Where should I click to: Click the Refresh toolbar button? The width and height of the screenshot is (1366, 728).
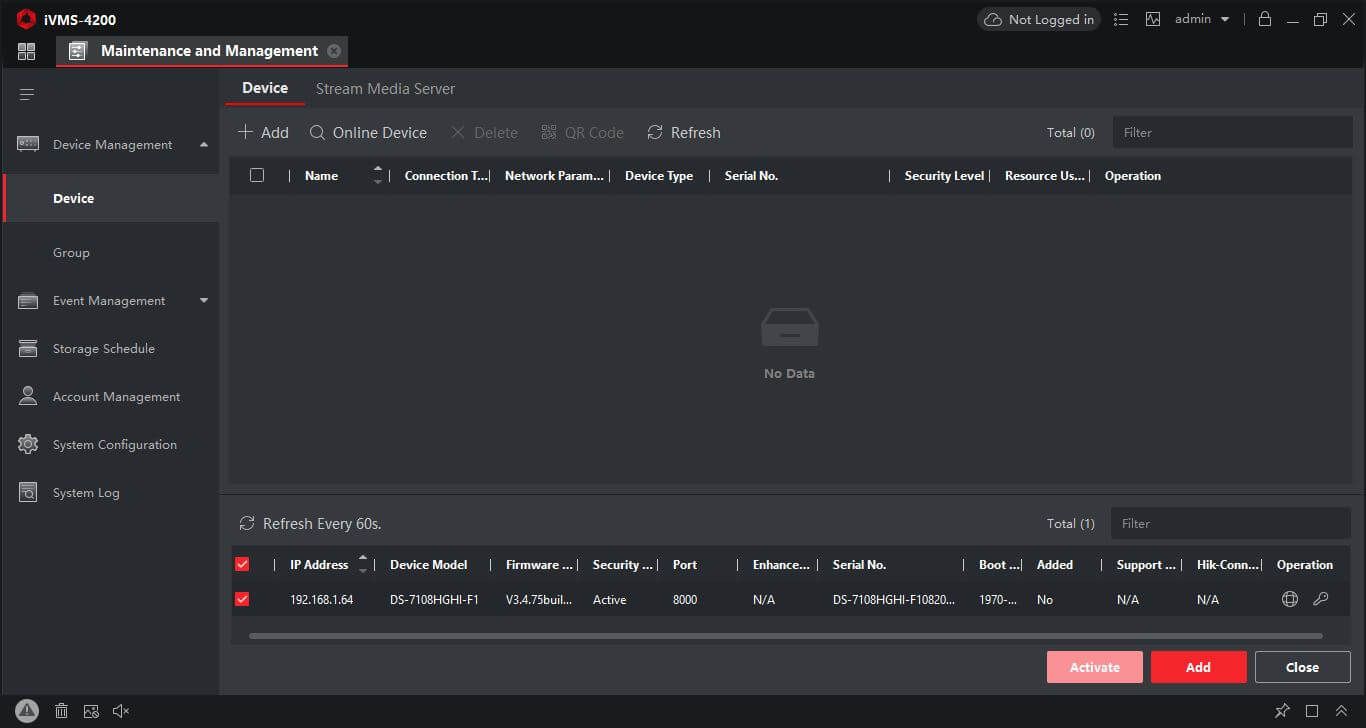[x=684, y=133]
